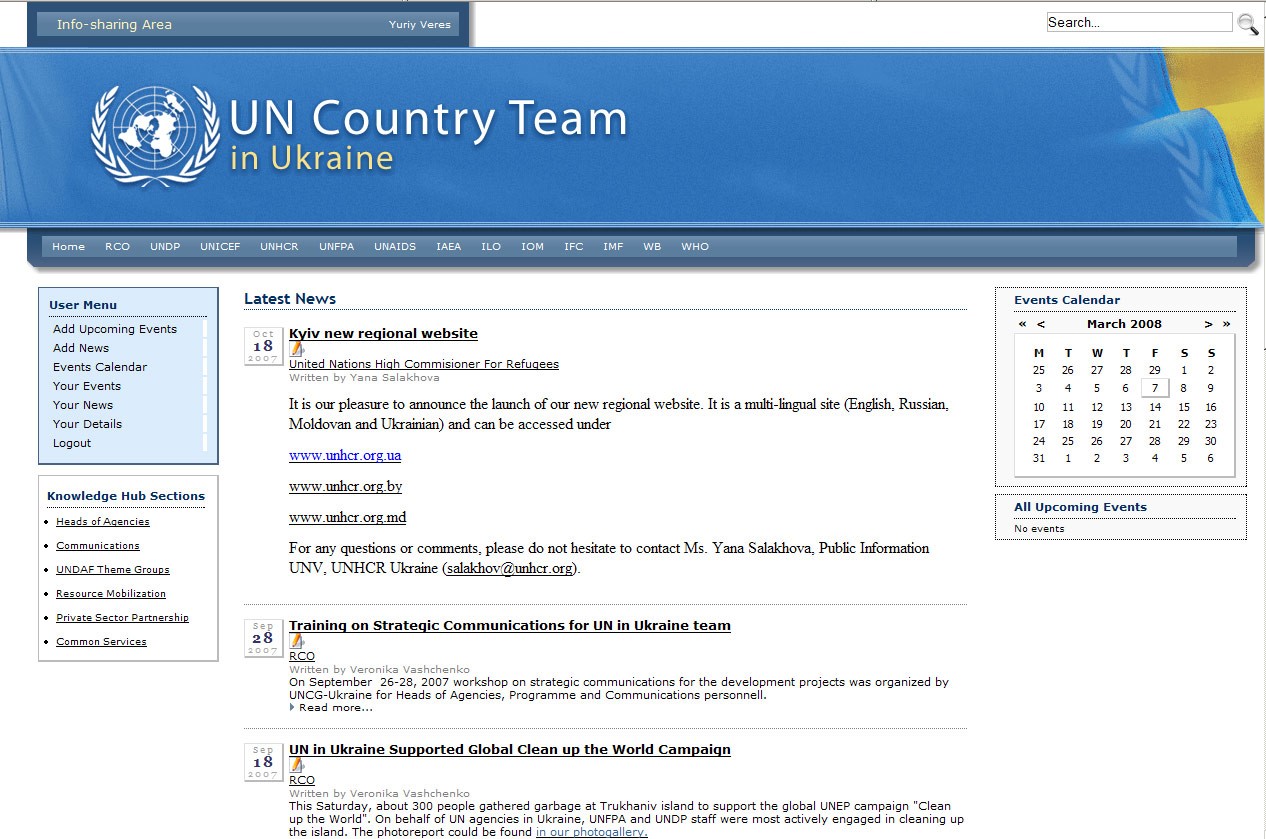Click the UN emblem logo
The height and width of the screenshot is (839, 1266).
(155, 135)
